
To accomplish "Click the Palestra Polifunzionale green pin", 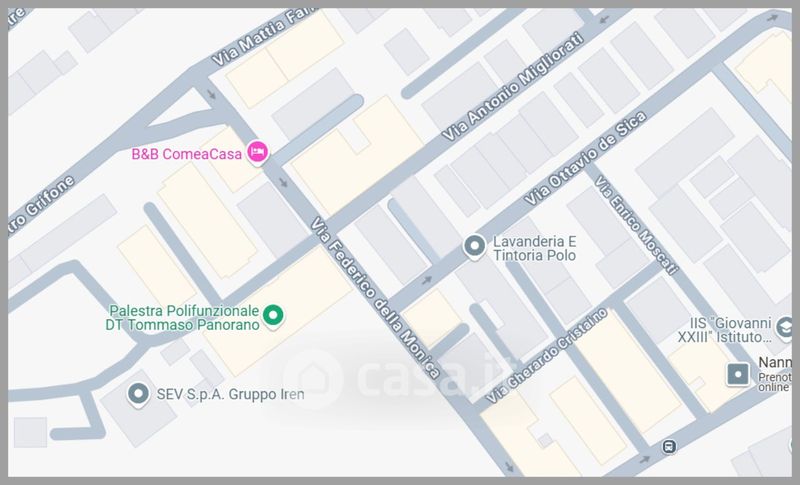I will pos(278,317).
